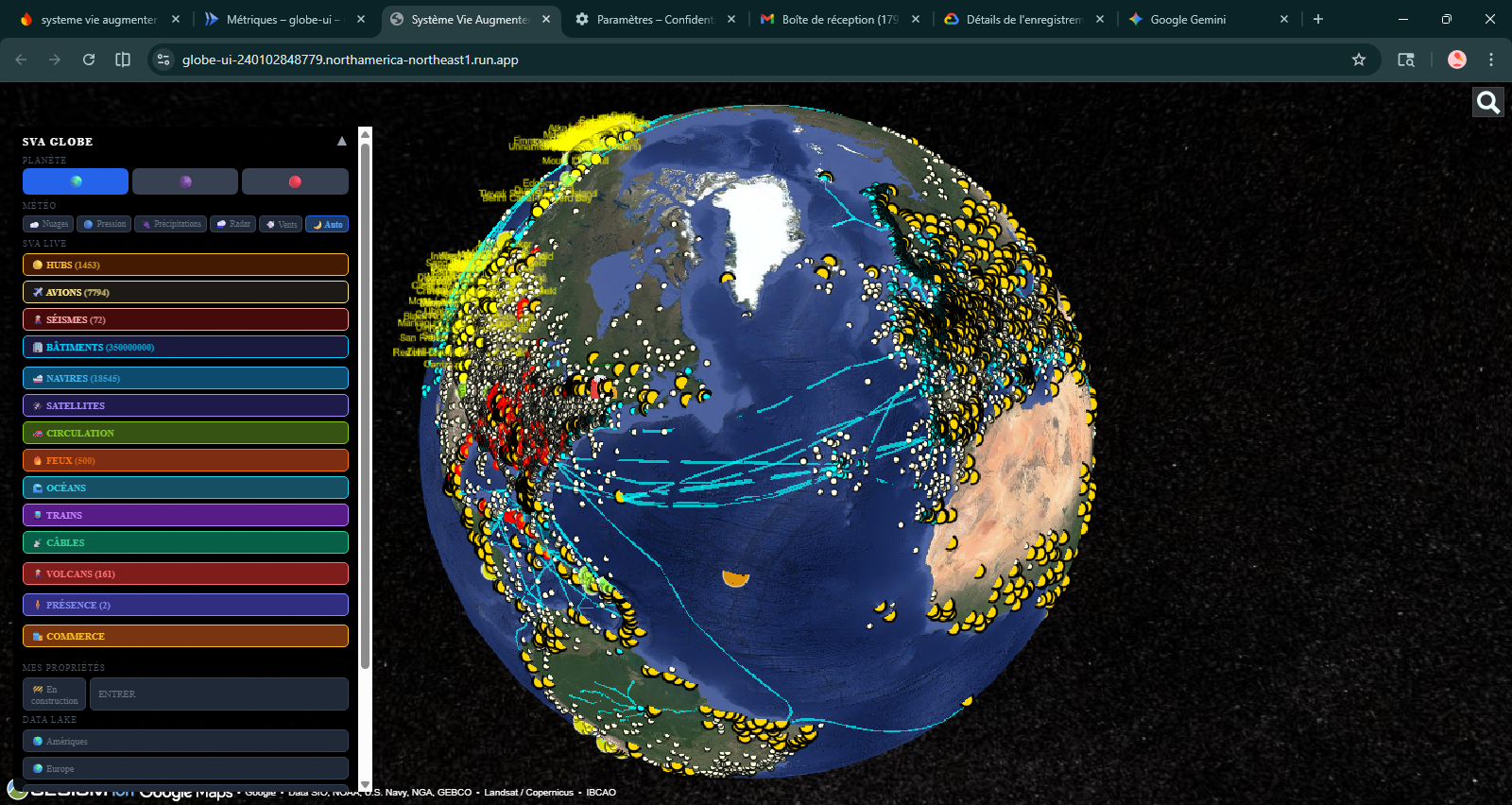Open the Amériques data lake entry
The width and height of the screenshot is (1512, 805).
click(185, 741)
